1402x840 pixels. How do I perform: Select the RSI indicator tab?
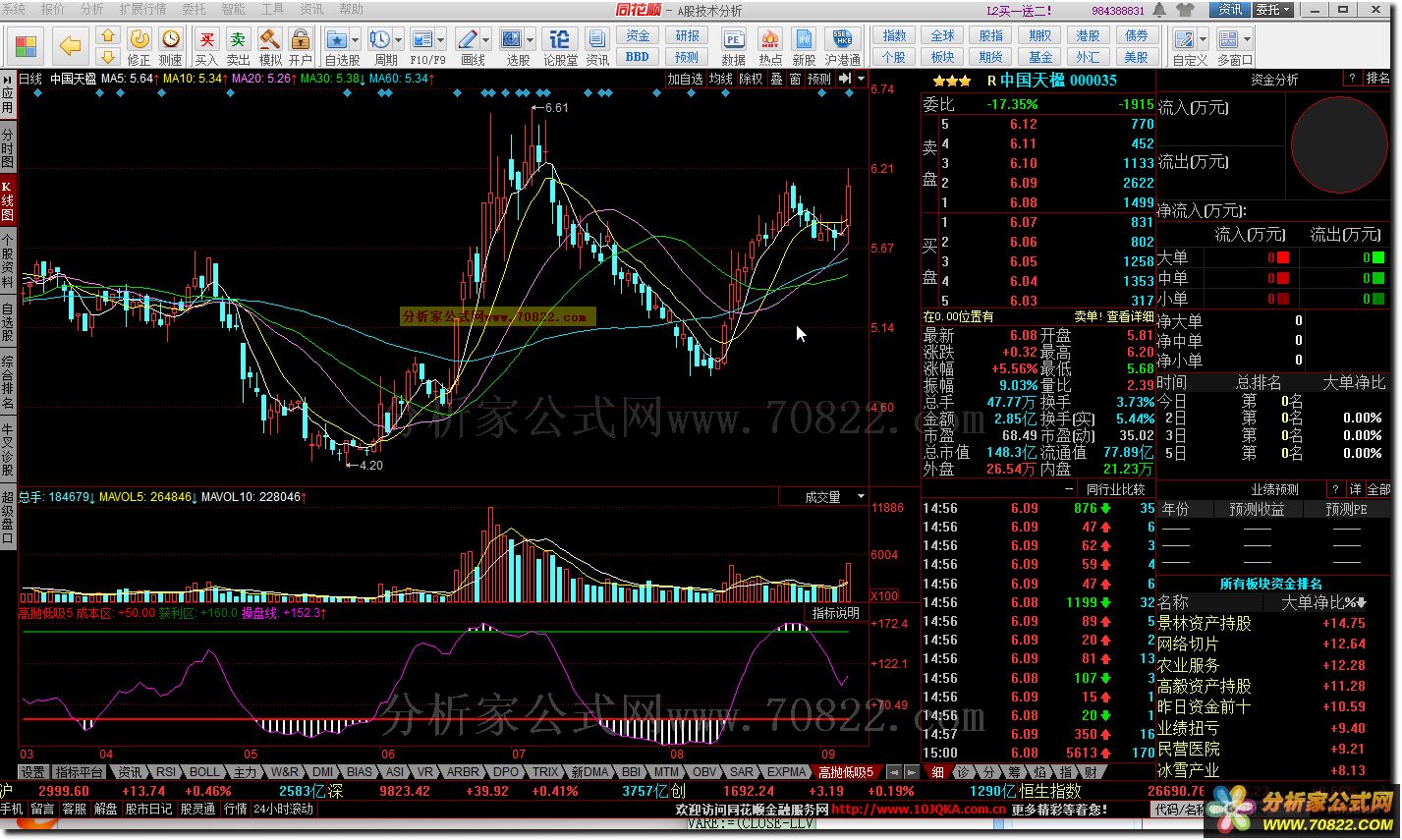[x=166, y=772]
